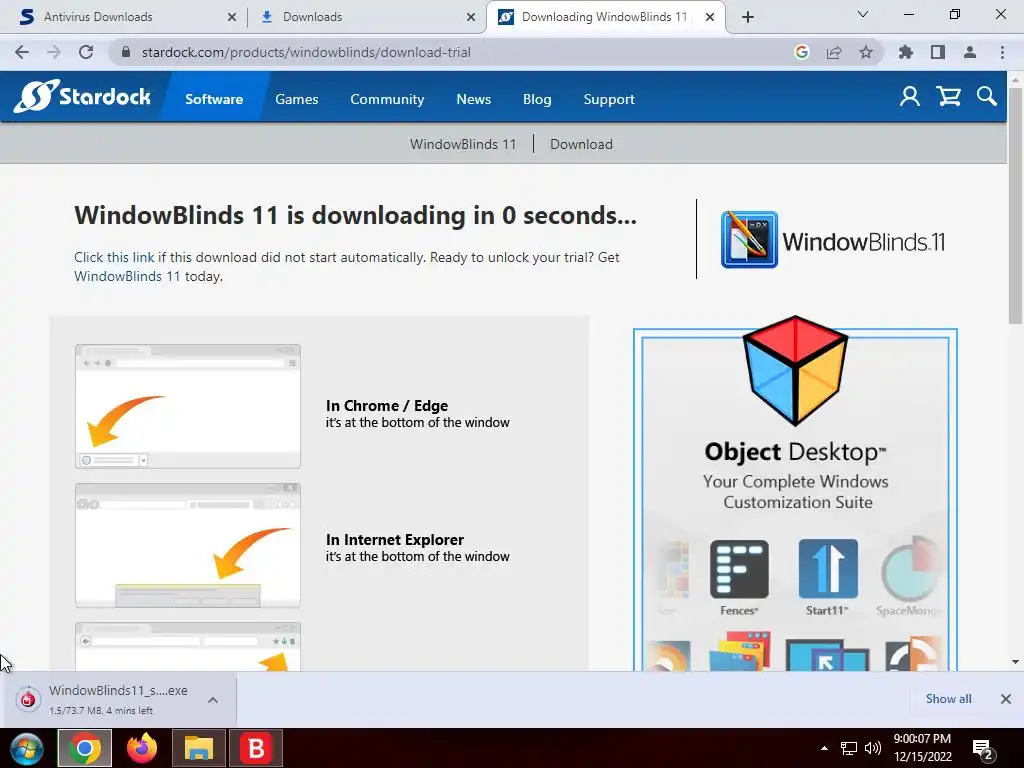Click the Chrome taskbar icon

pos(84,748)
